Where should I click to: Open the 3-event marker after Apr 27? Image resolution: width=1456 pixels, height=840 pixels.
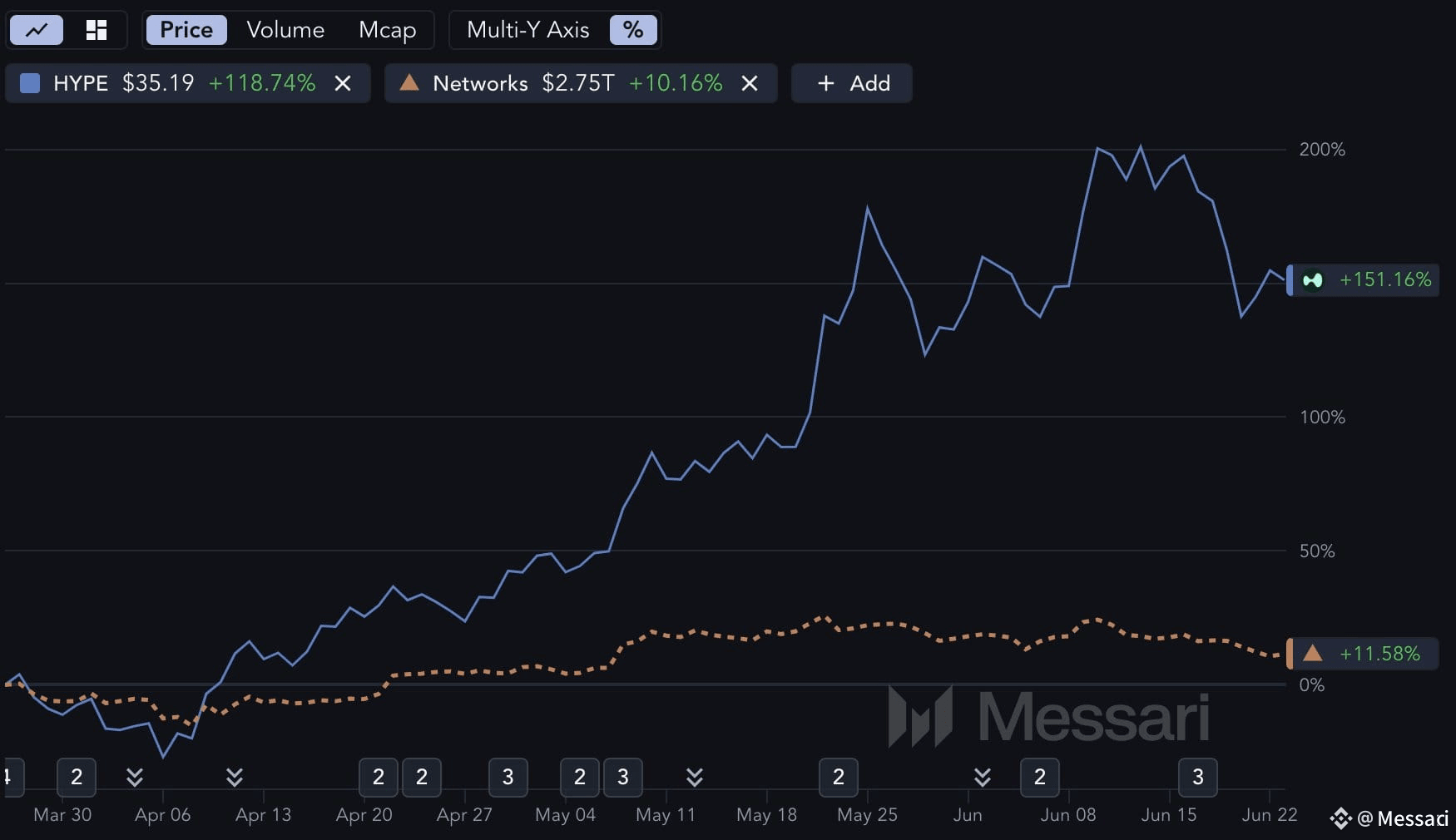click(x=508, y=777)
